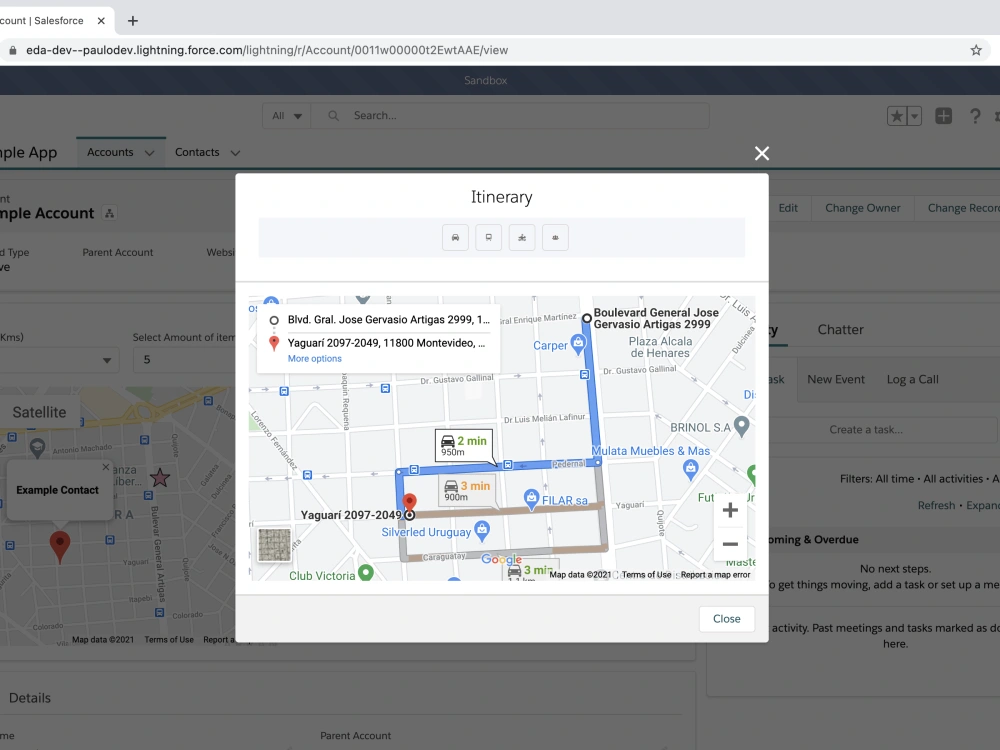Image resolution: width=1000 pixels, height=750 pixels.
Task: Click the star marker on background map
Action: [159, 477]
